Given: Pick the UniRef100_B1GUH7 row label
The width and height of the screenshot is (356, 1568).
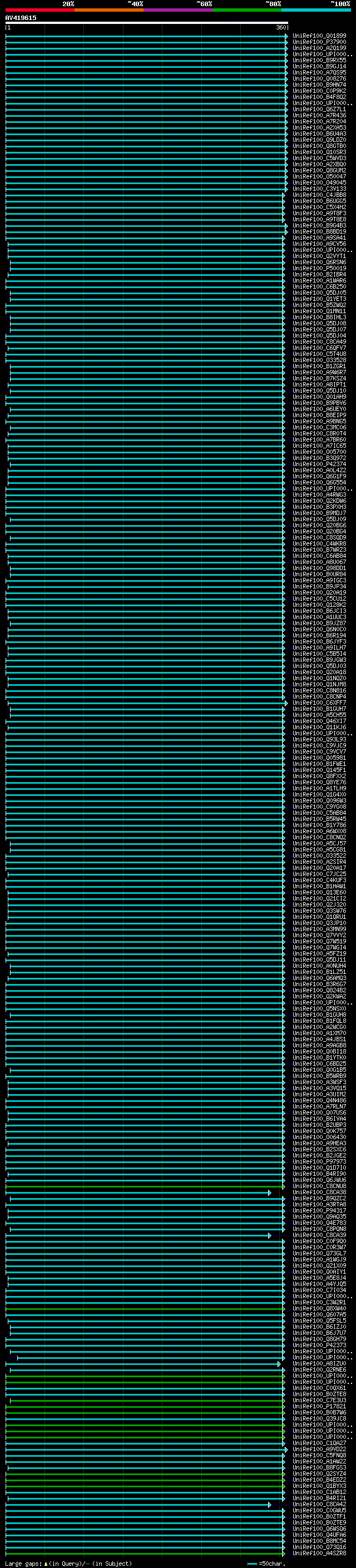Looking at the screenshot, I should pos(319,709).
